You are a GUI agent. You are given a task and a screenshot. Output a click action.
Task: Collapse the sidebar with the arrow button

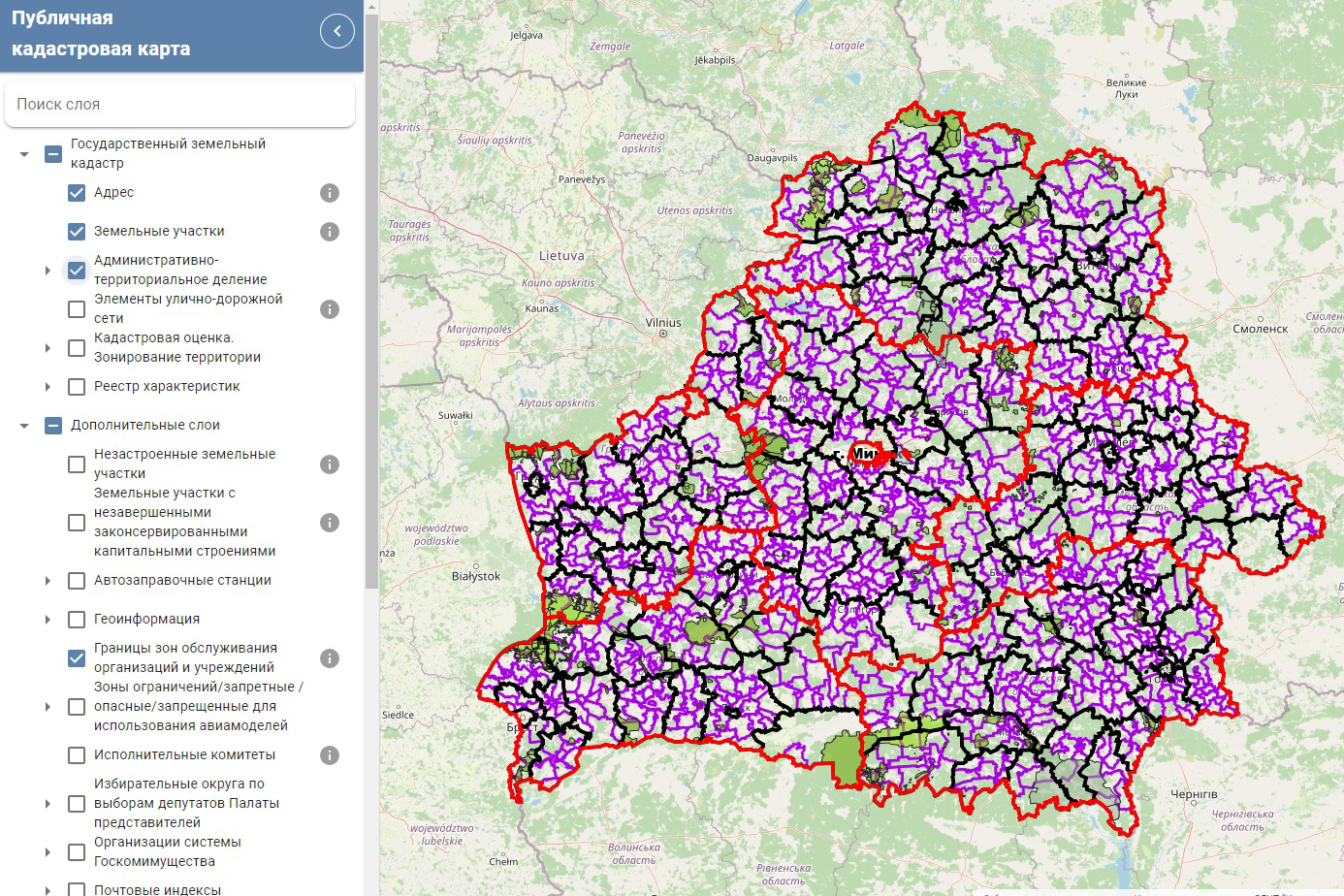point(336,31)
